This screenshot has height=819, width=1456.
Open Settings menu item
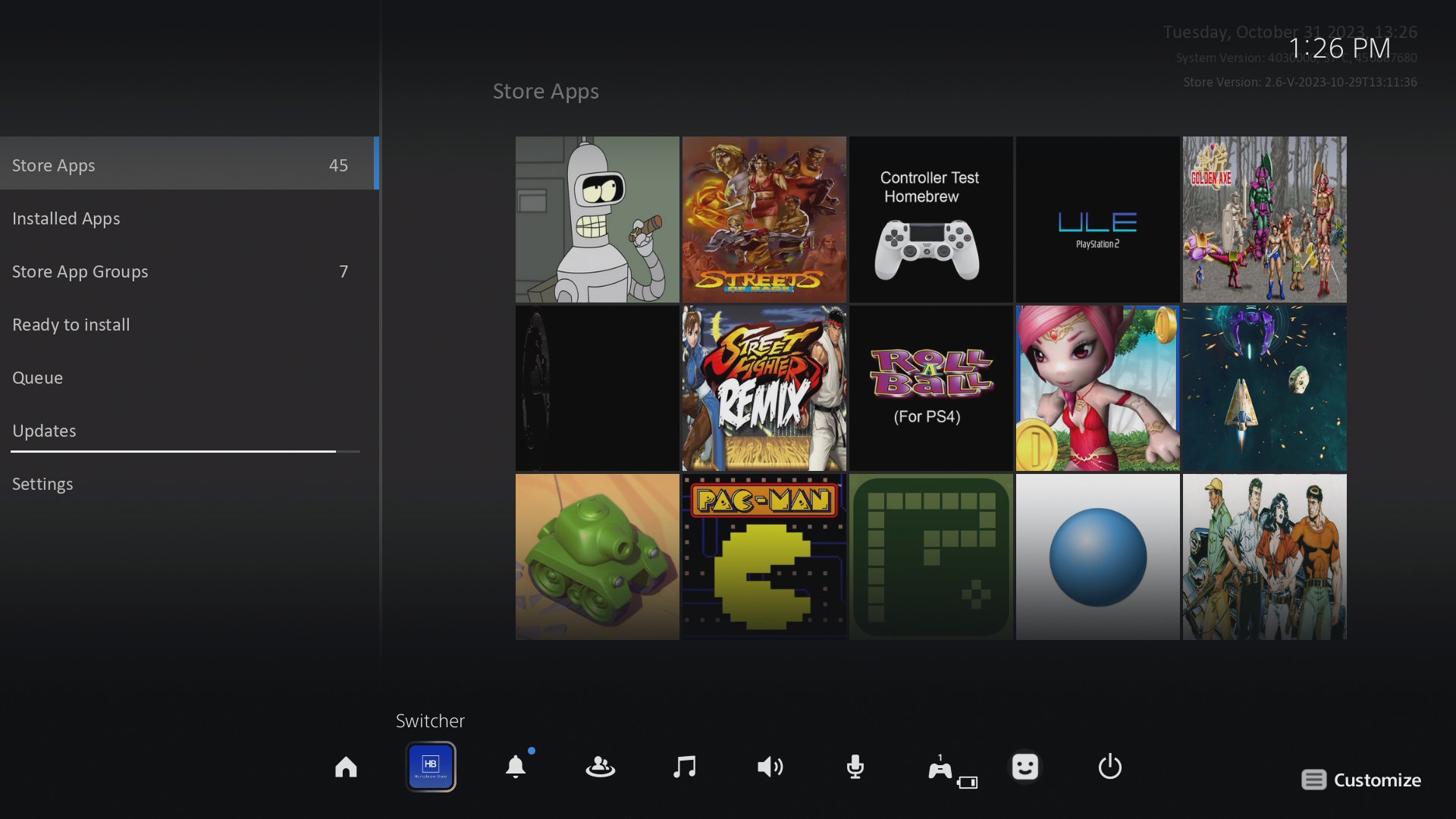click(x=42, y=484)
